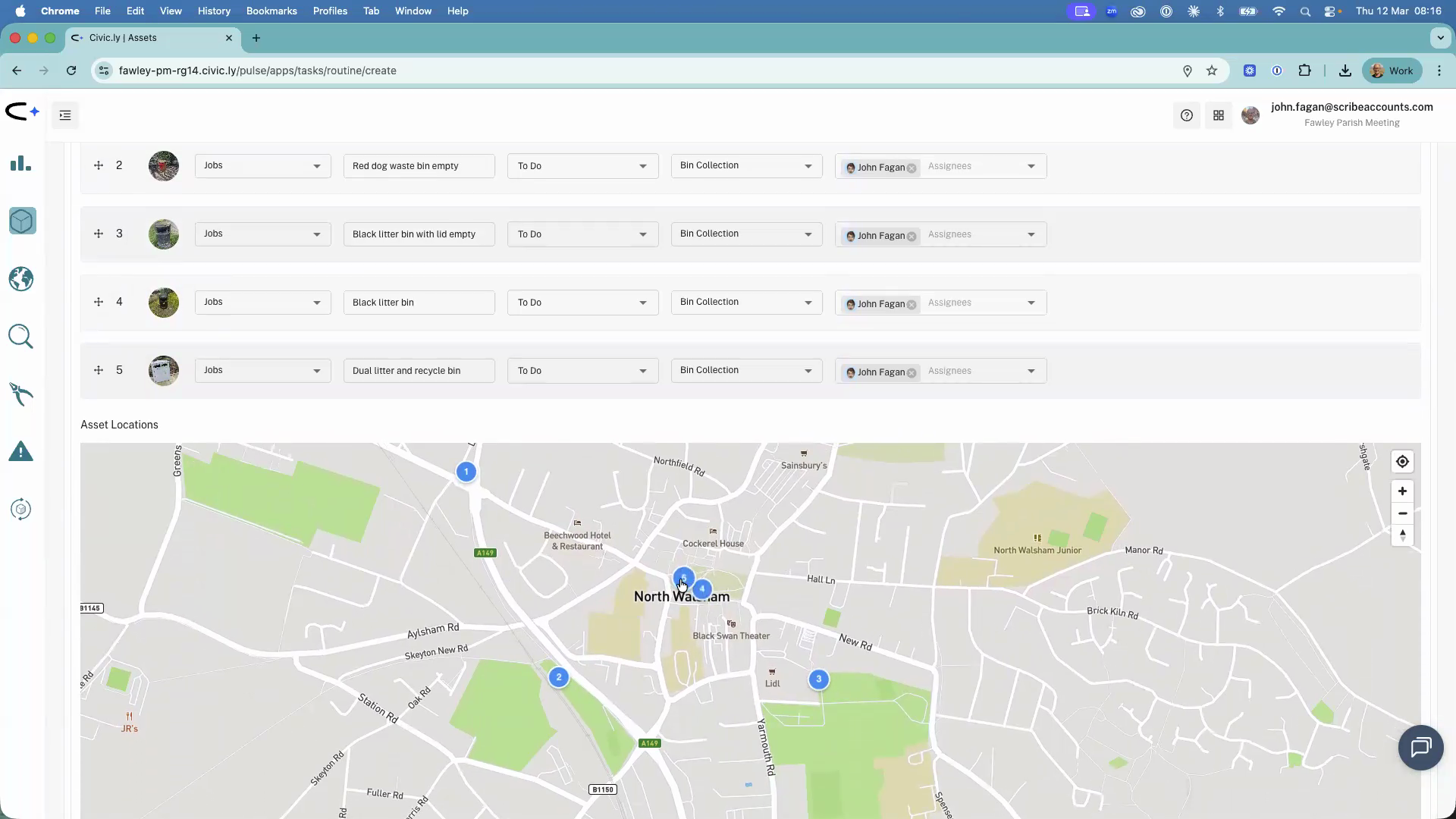Open the map globe icon in sidebar
Screen dimensions: 1456x819
[20, 278]
